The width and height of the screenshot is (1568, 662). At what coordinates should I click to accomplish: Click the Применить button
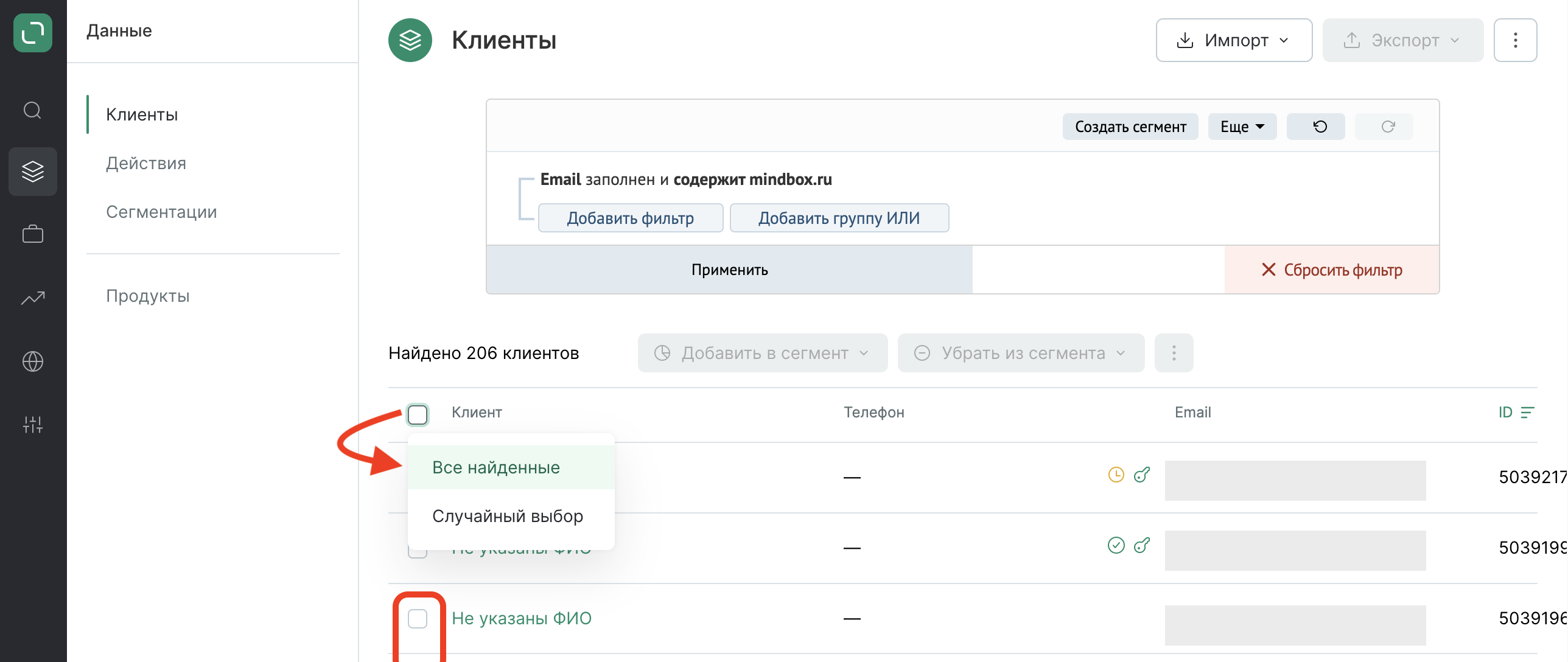click(730, 270)
